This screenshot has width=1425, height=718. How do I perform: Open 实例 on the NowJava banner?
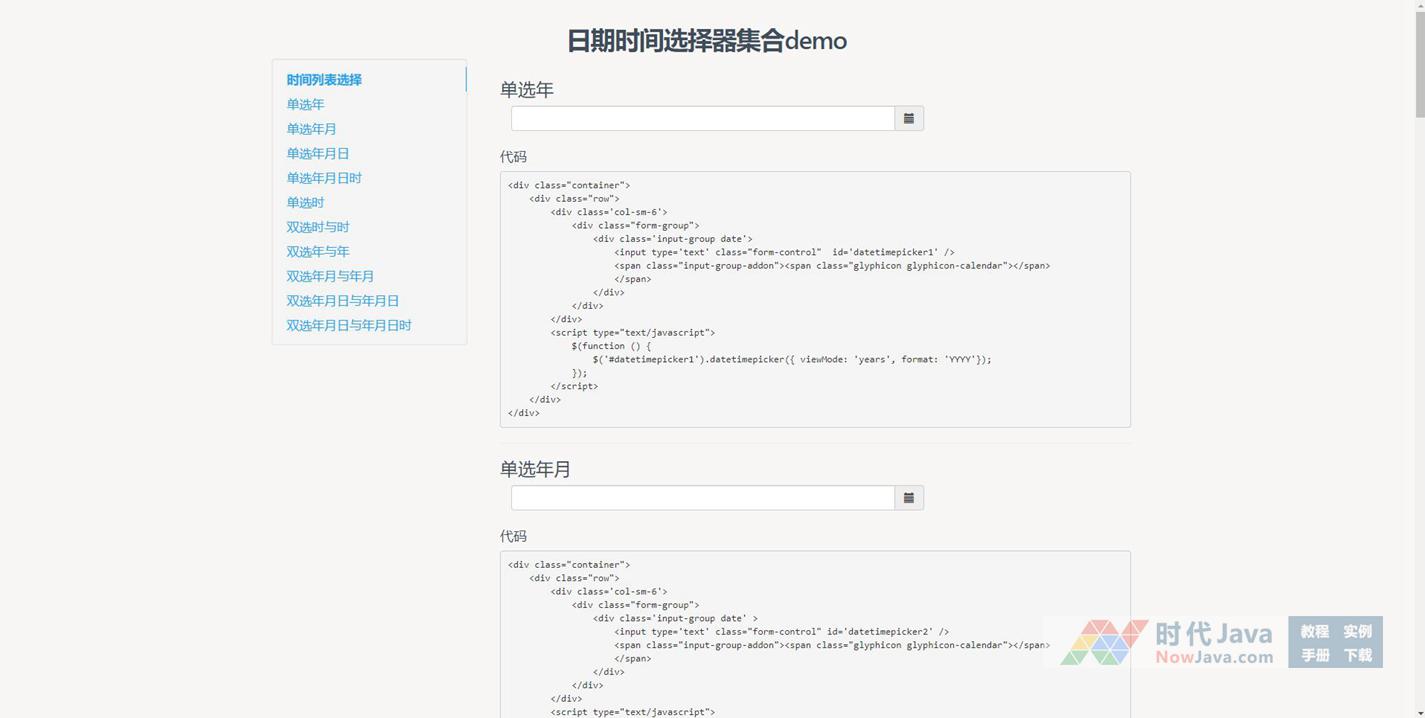[1357, 631]
